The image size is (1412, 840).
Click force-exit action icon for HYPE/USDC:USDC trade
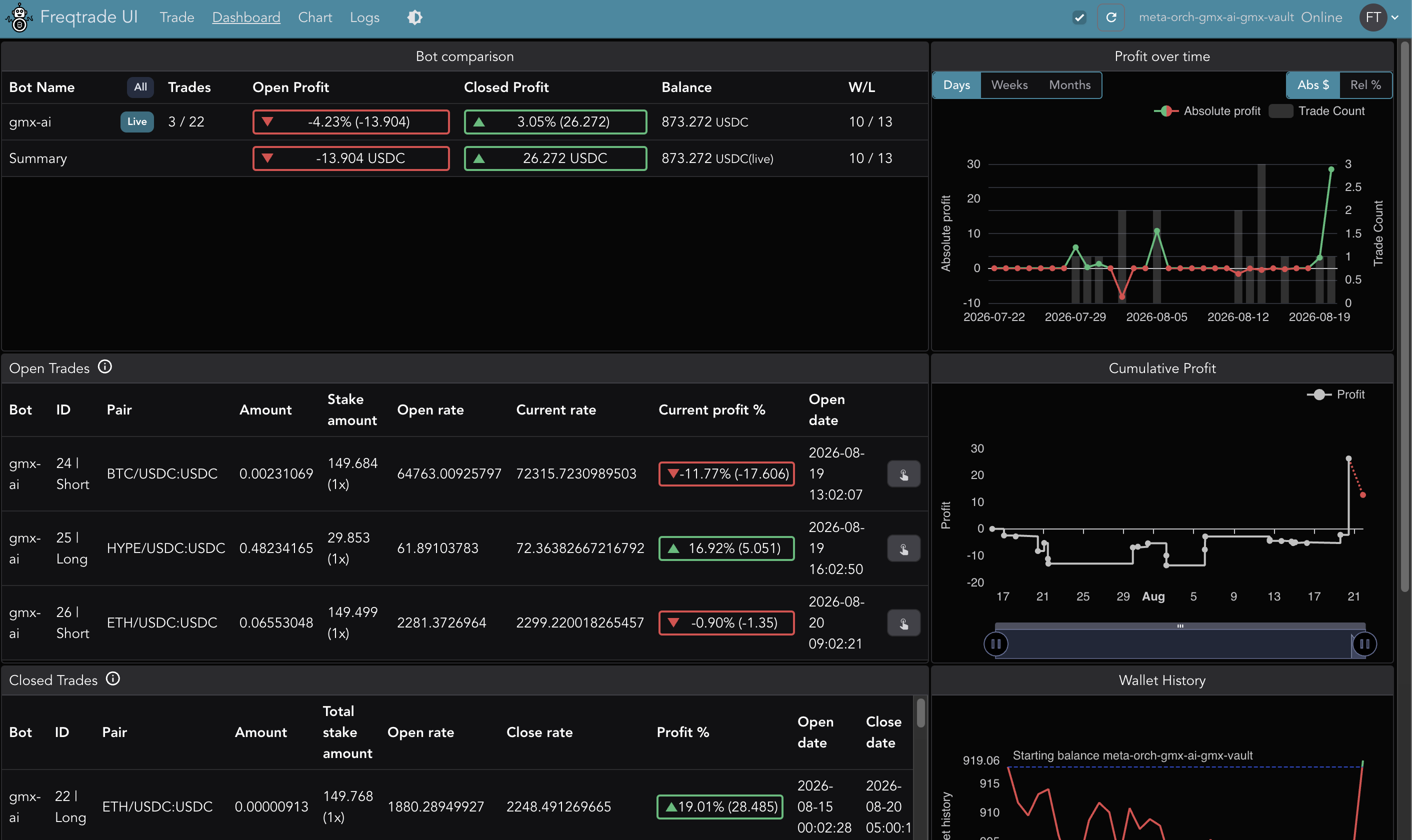[x=903, y=548]
